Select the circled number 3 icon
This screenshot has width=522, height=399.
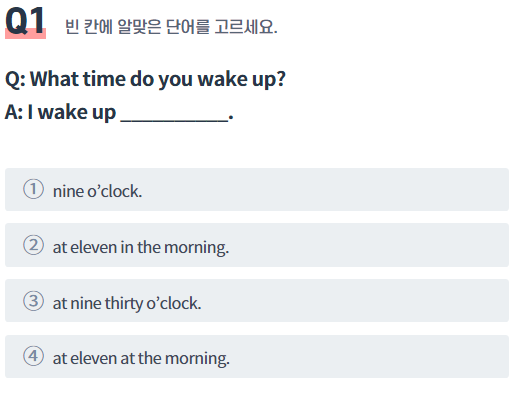[x=33, y=301]
